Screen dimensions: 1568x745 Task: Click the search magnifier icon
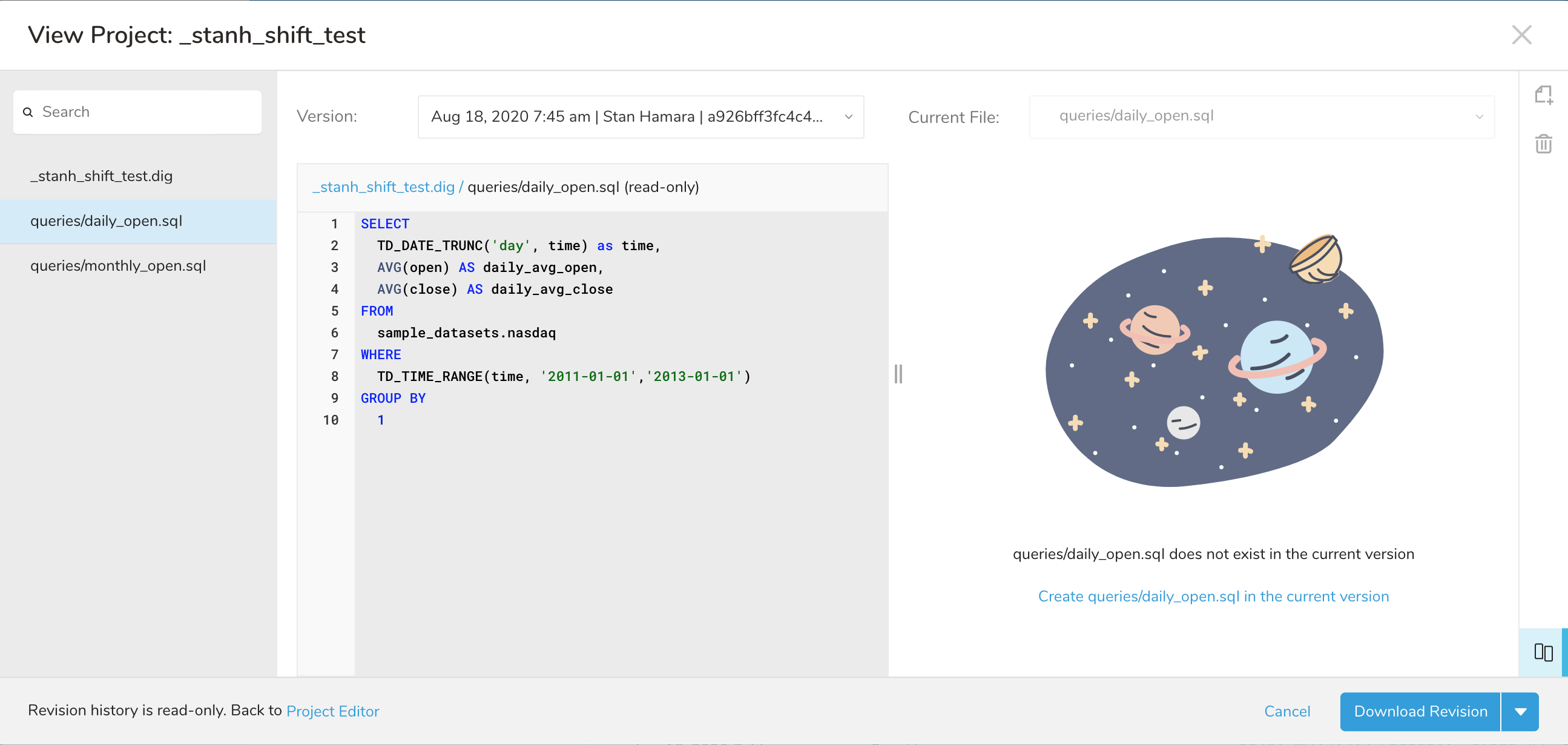click(x=28, y=112)
